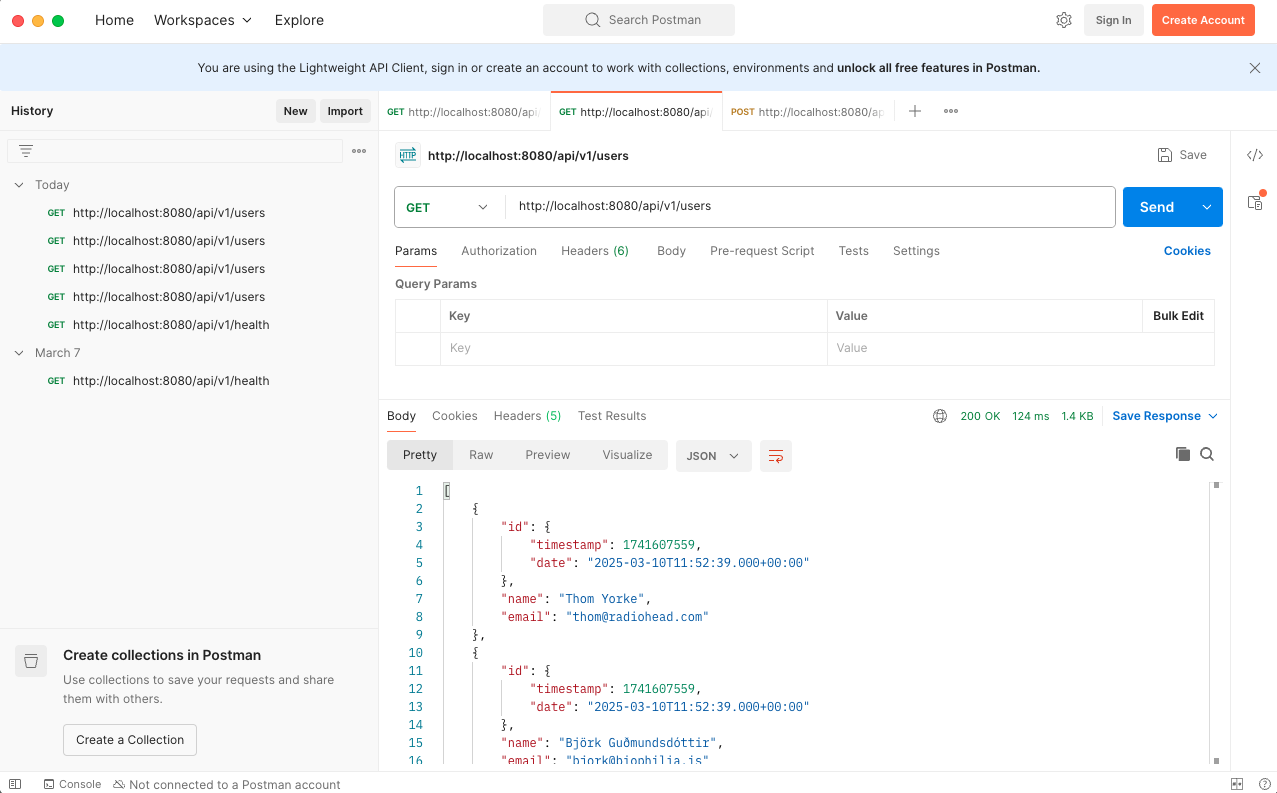Click the Create Account button
The width and height of the screenshot is (1277, 793).
coord(1203,20)
